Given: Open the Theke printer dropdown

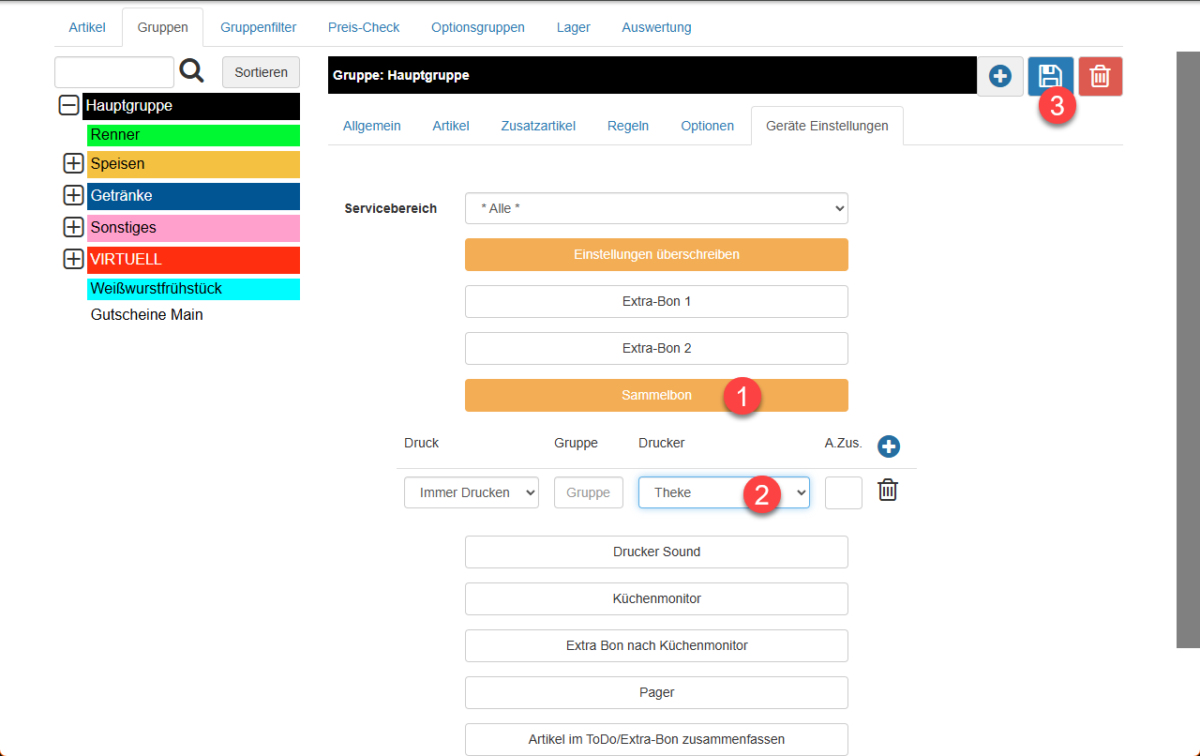Looking at the screenshot, I should click(723, 492).
